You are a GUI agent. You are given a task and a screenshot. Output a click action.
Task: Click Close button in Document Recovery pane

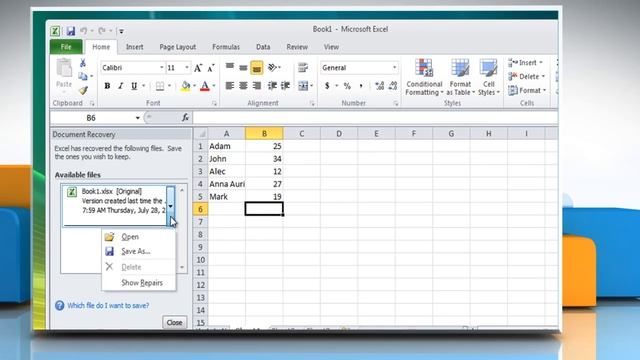[174, 322]
